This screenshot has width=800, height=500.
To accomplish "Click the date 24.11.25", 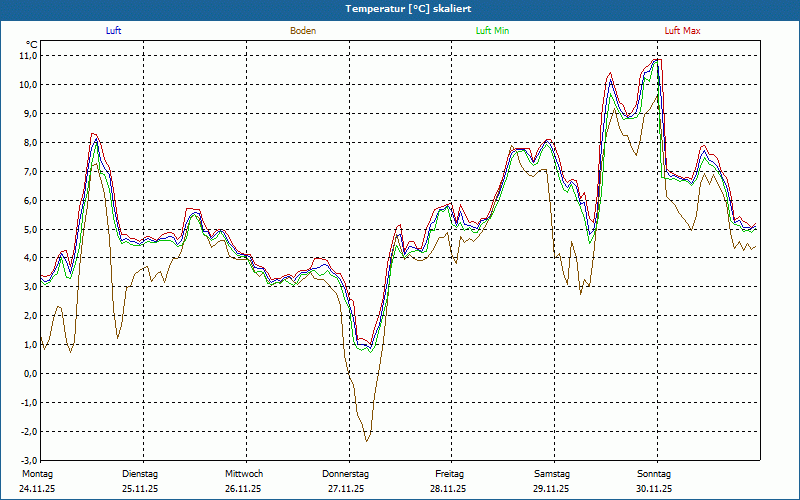I will click(37, 489).
